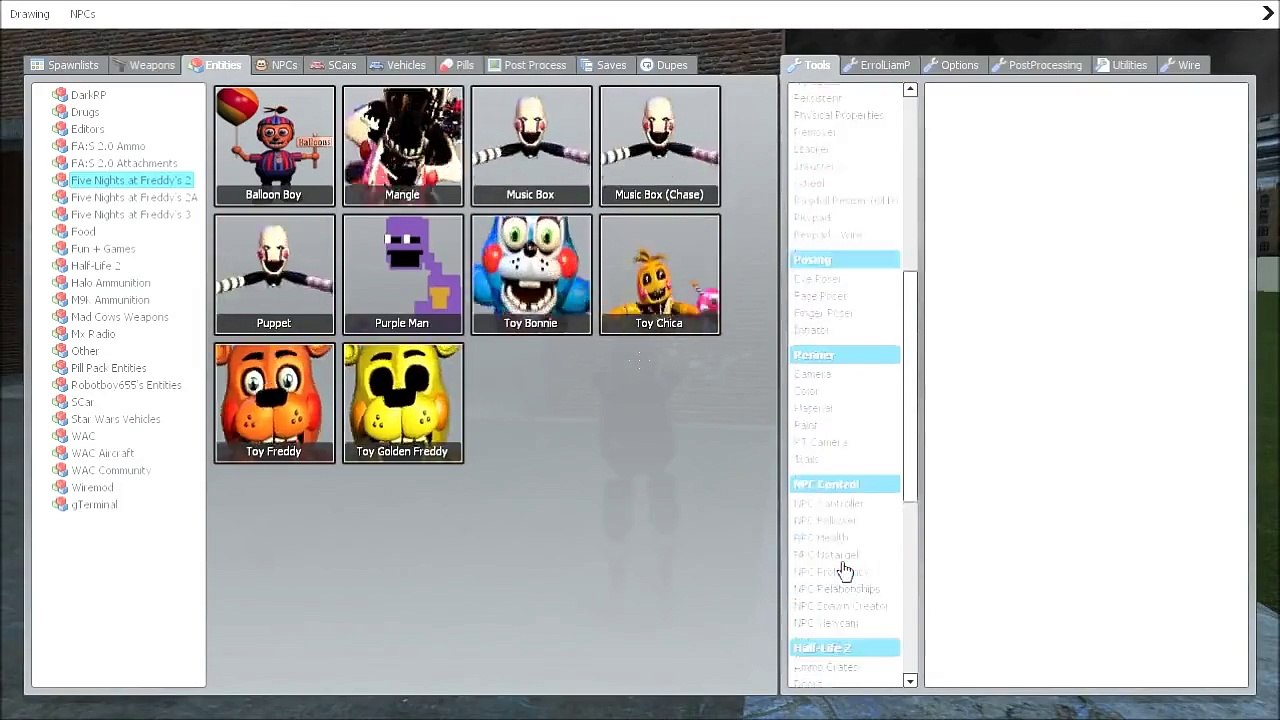This screenshot has height=720, width=1280.
Task: Spawn the Balloon Boy entity
Action: coord(274,146)
